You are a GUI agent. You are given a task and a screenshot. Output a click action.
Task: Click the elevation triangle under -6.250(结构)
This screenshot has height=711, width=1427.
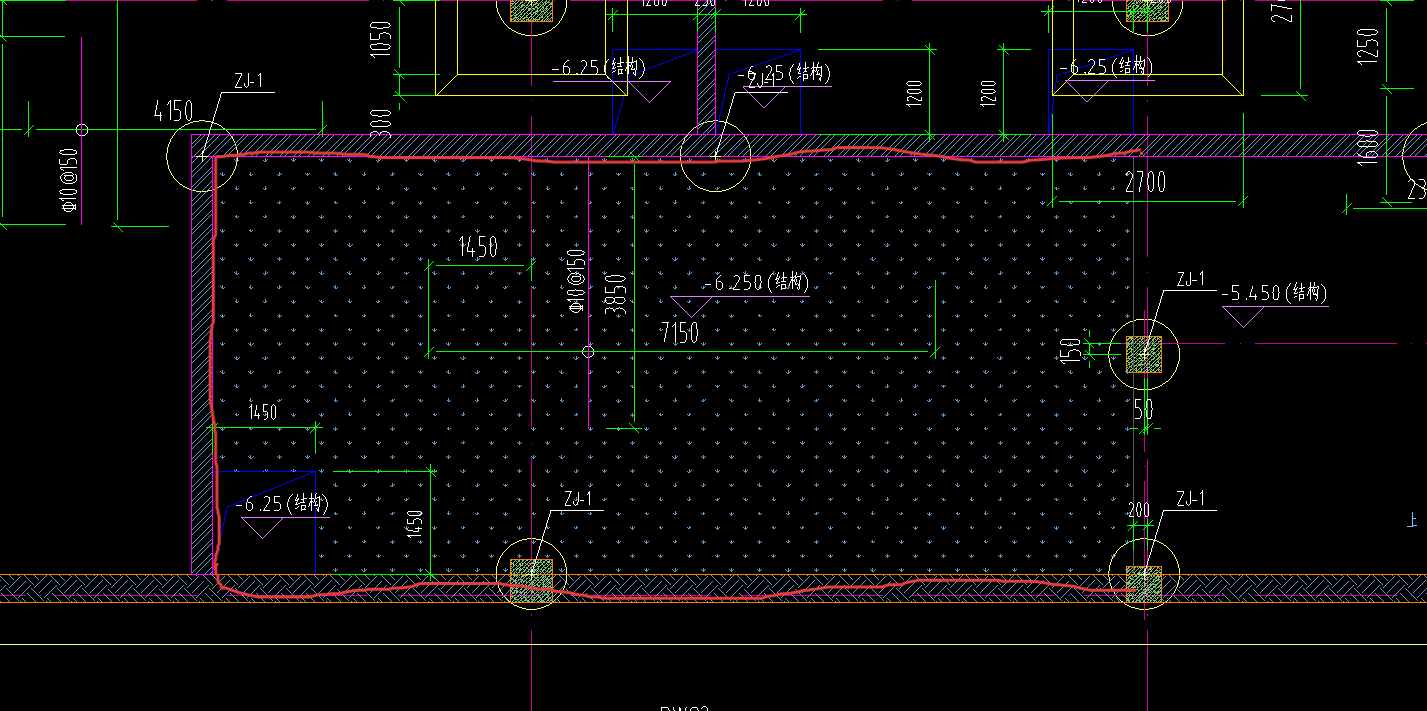[690, 307]
